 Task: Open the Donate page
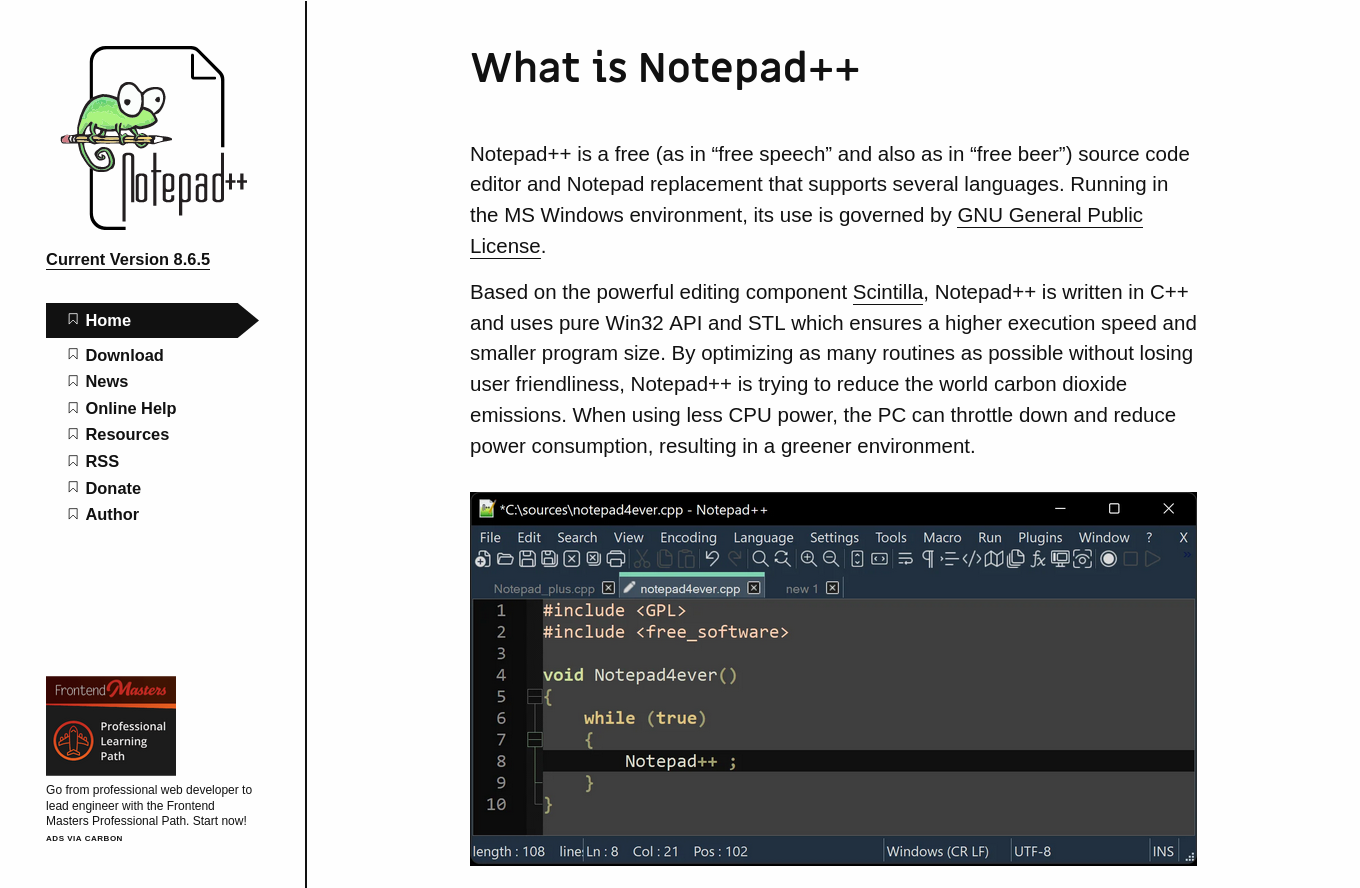coord(113,488)
